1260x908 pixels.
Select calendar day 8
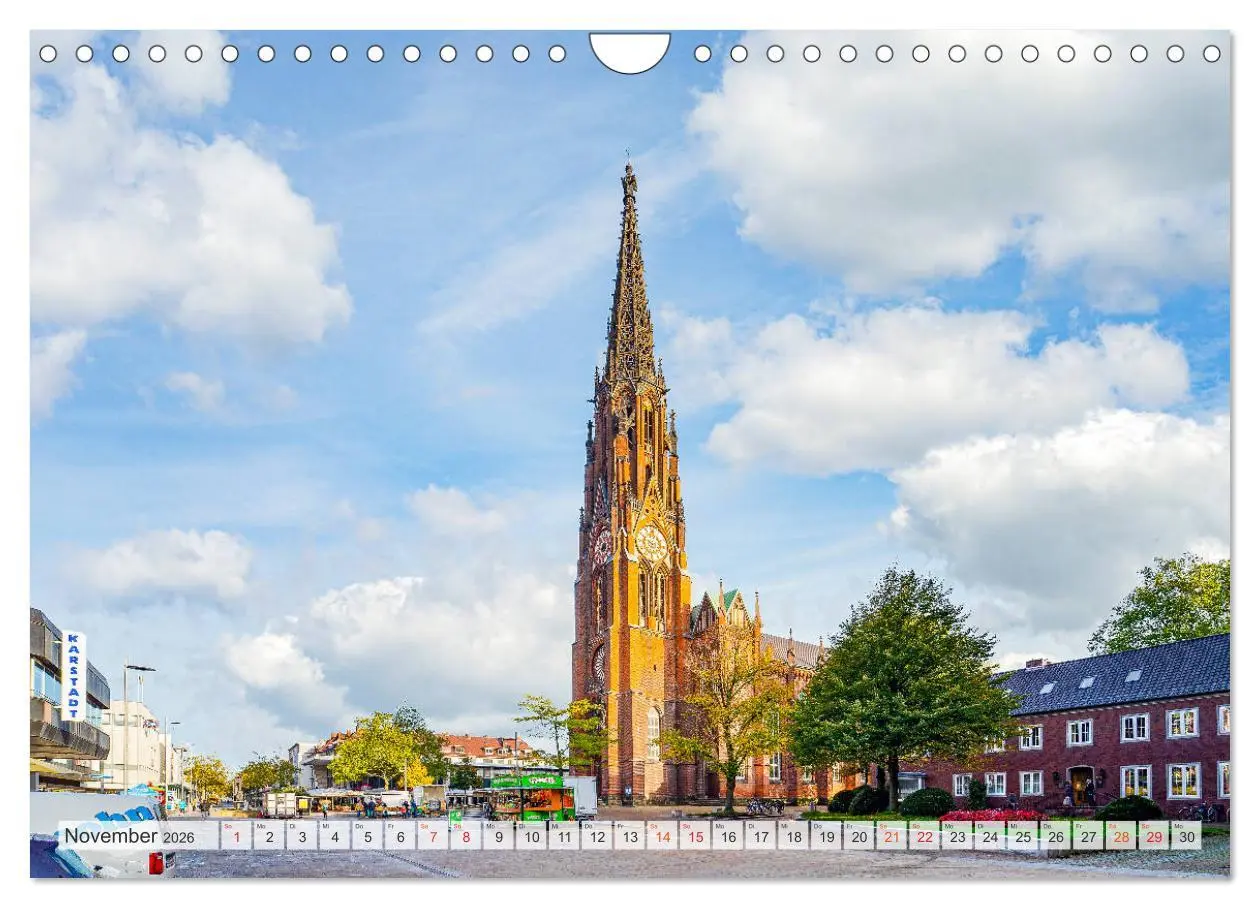click(x=466, y=836)
